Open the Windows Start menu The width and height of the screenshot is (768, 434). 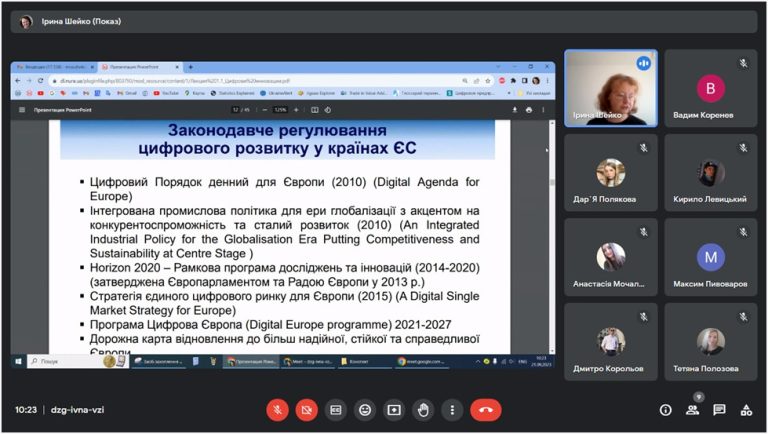(18, 362)
